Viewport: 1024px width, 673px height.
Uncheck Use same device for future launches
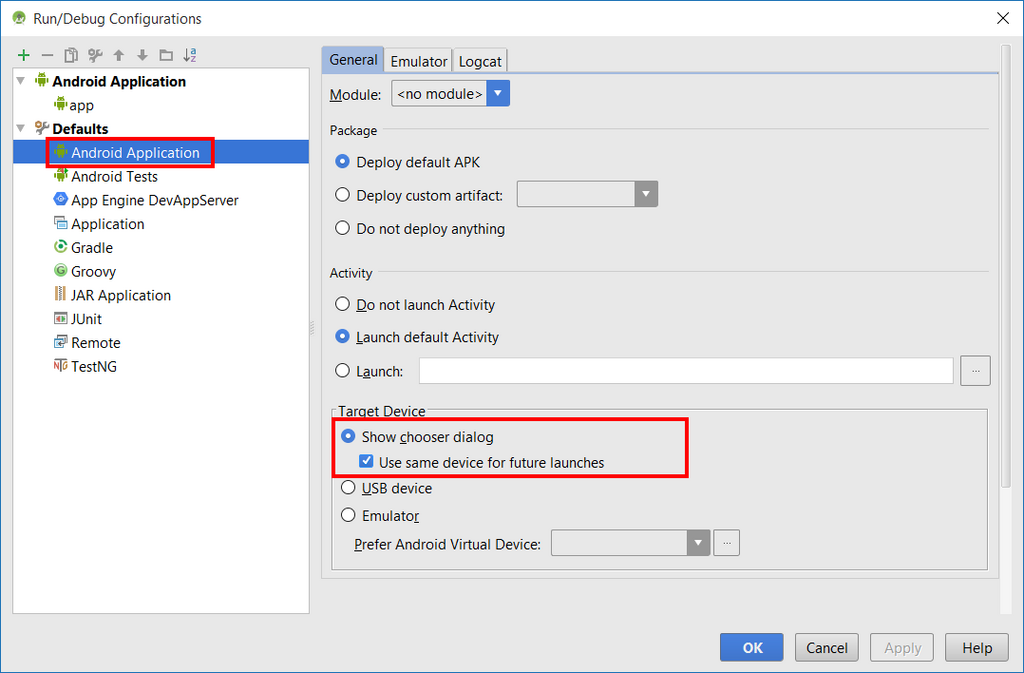coord(366,462)
